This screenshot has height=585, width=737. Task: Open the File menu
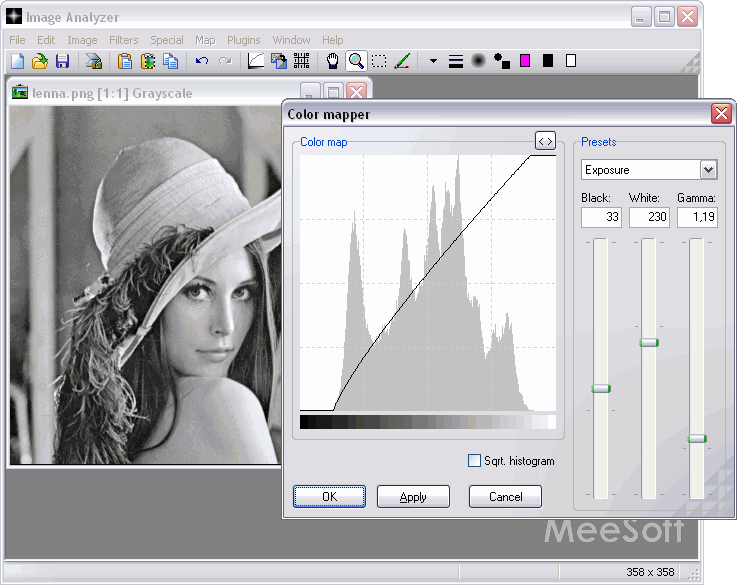(17, 40)
